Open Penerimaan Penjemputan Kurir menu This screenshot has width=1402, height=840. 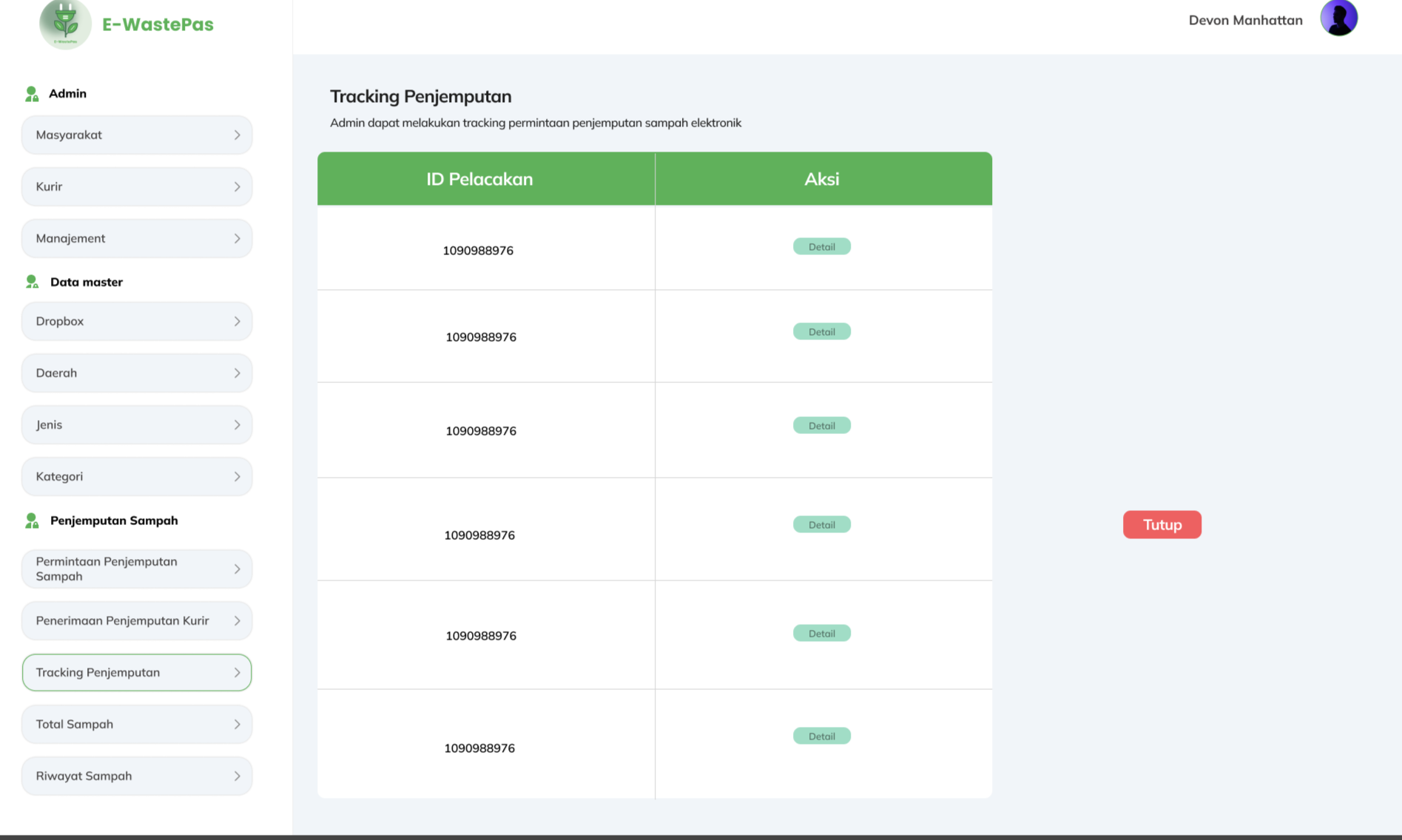[x=137, y=621]
